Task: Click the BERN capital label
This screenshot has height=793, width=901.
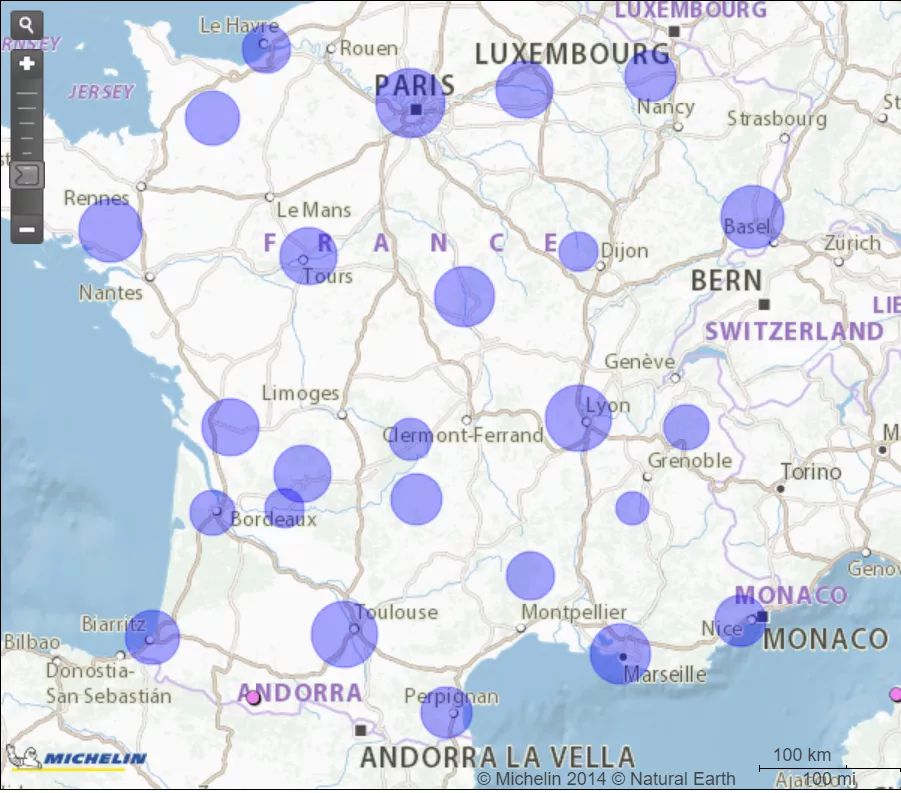Action: click(727, 280)
